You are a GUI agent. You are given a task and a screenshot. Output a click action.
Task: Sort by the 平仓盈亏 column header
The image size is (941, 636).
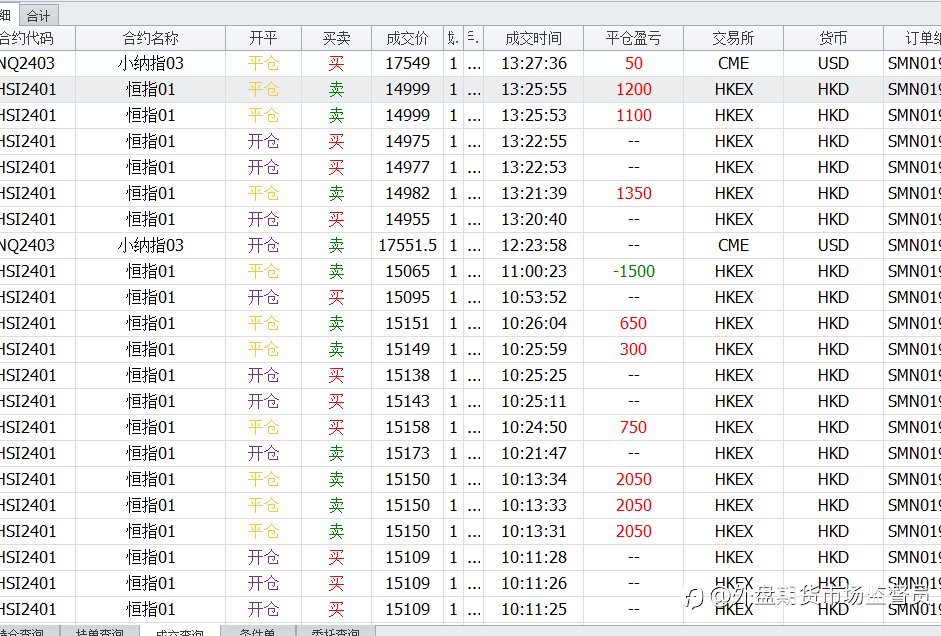click(633, 38)
